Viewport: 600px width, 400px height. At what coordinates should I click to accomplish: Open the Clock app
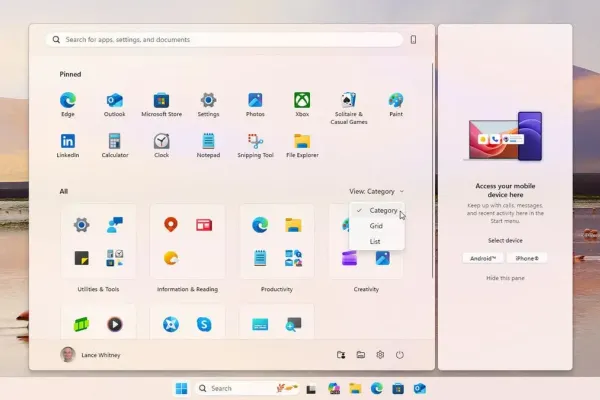coord(161,145)
